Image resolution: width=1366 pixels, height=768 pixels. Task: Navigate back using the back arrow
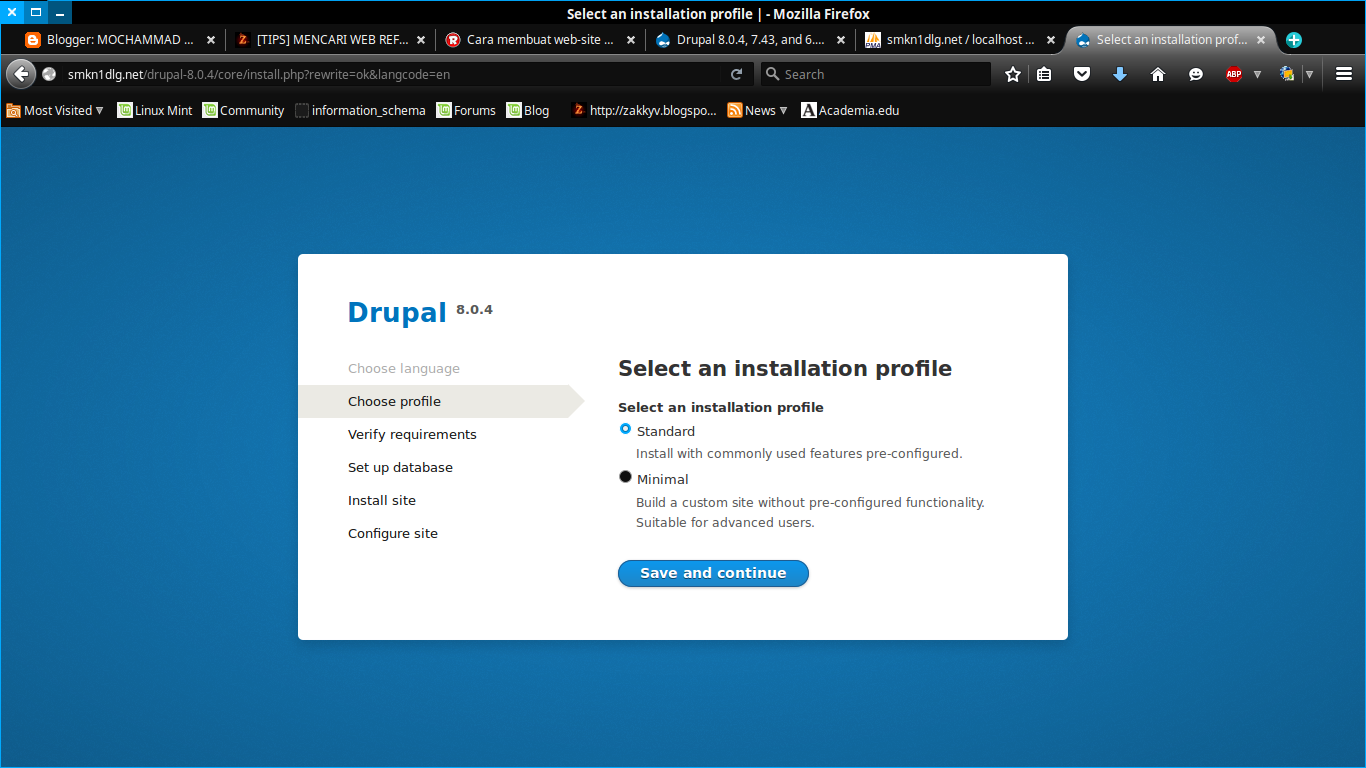(20, 73)
